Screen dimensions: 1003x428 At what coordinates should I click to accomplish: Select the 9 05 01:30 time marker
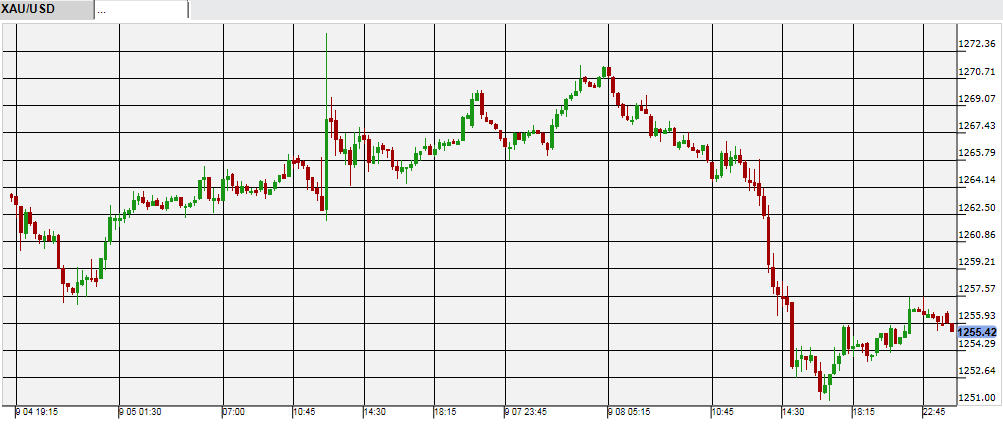(x=141, y=411)
